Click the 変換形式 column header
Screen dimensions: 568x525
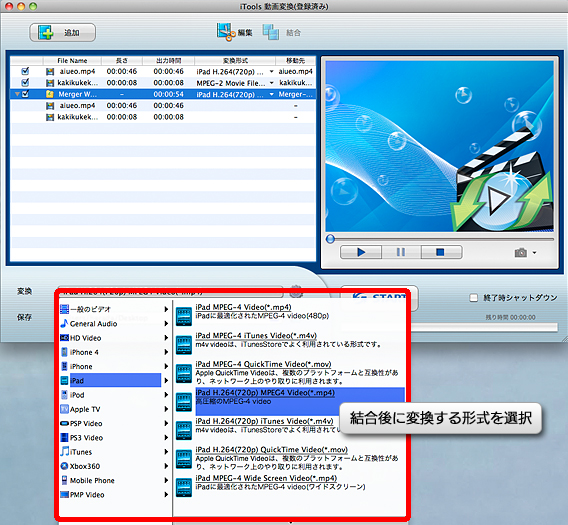[x=235, y=61]
